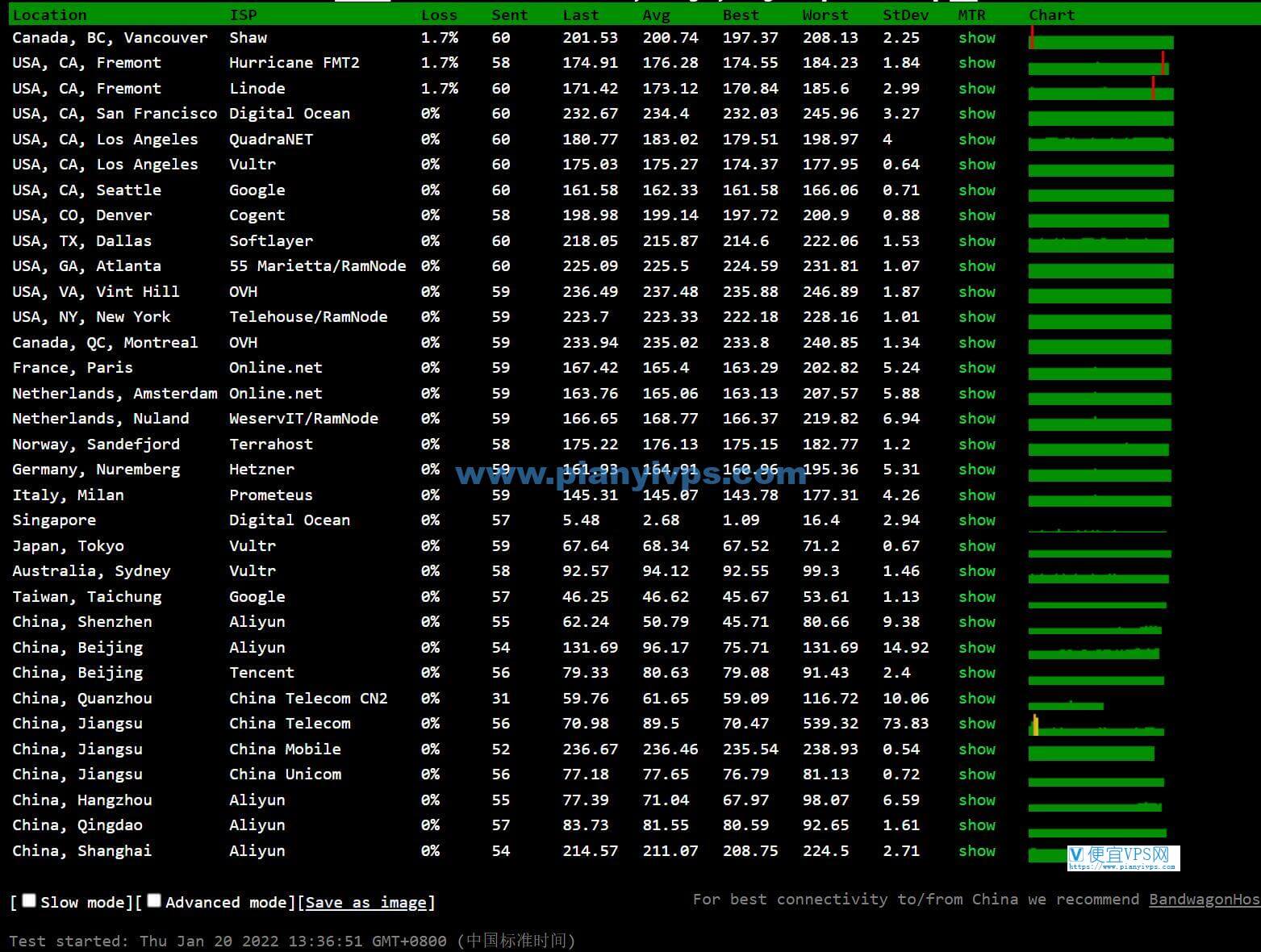Image resolution: width=1261 pixels, height=952 pixels.
Task: Enable the Advanced mode checkbox
Action: 154,900
